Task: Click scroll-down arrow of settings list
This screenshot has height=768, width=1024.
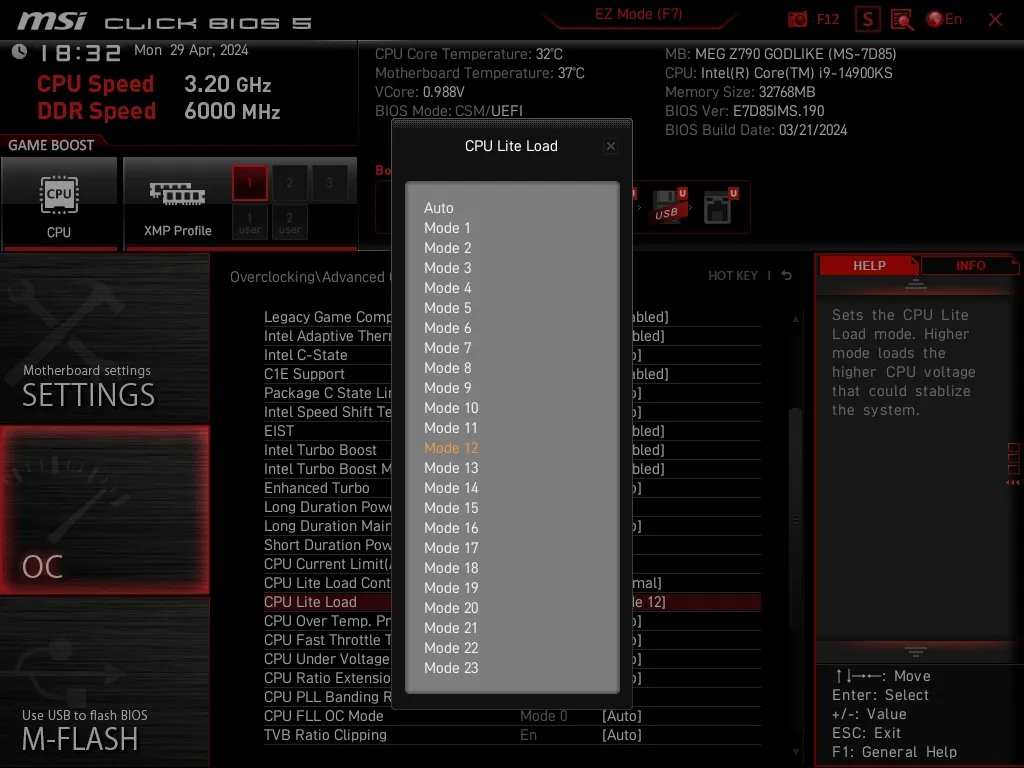Action: tap(795, 752)
